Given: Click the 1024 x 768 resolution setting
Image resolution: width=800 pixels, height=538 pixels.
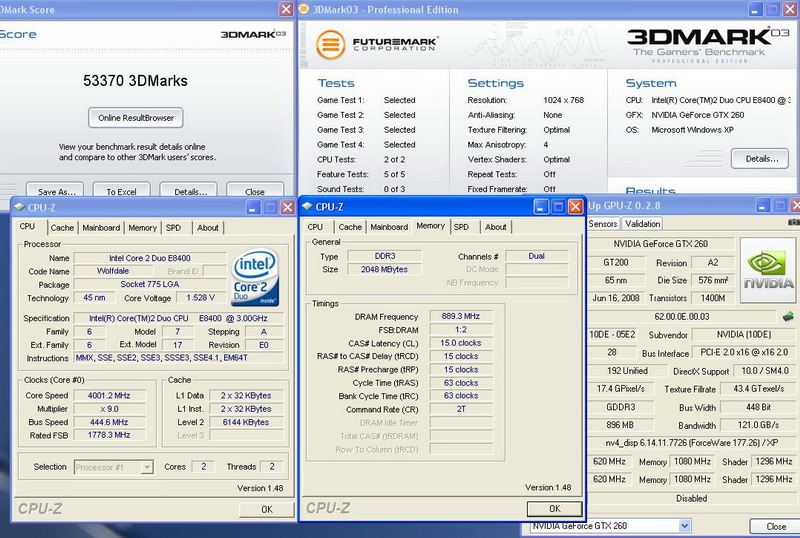Looking at the screenshot, I should coord(564,100).
